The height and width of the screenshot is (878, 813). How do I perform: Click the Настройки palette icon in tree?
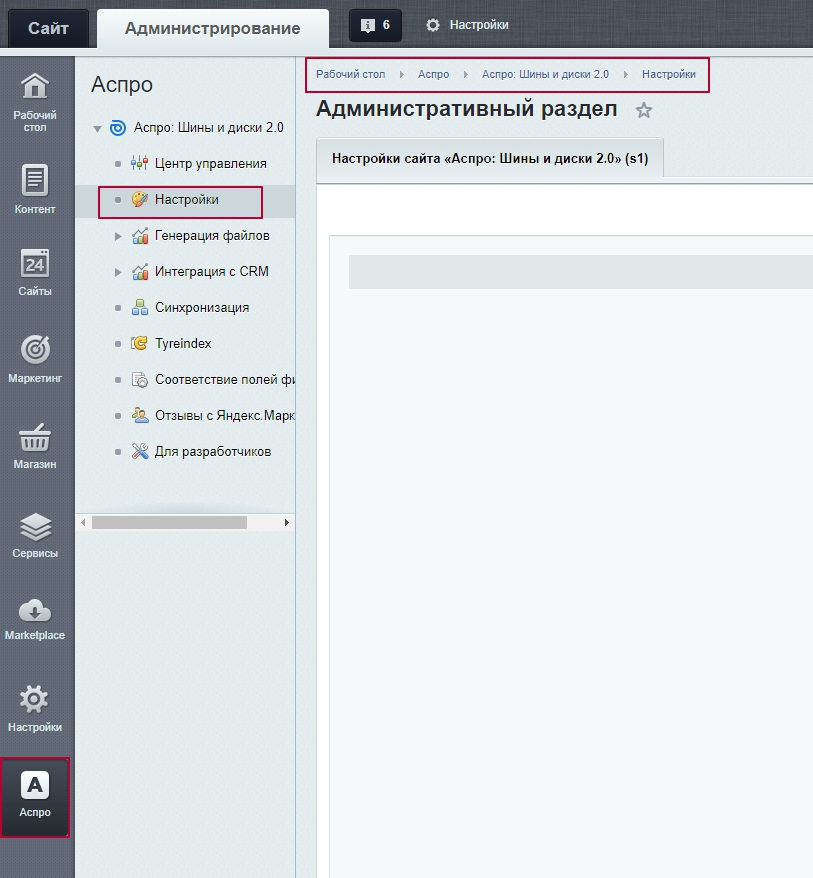pos(139,199)
